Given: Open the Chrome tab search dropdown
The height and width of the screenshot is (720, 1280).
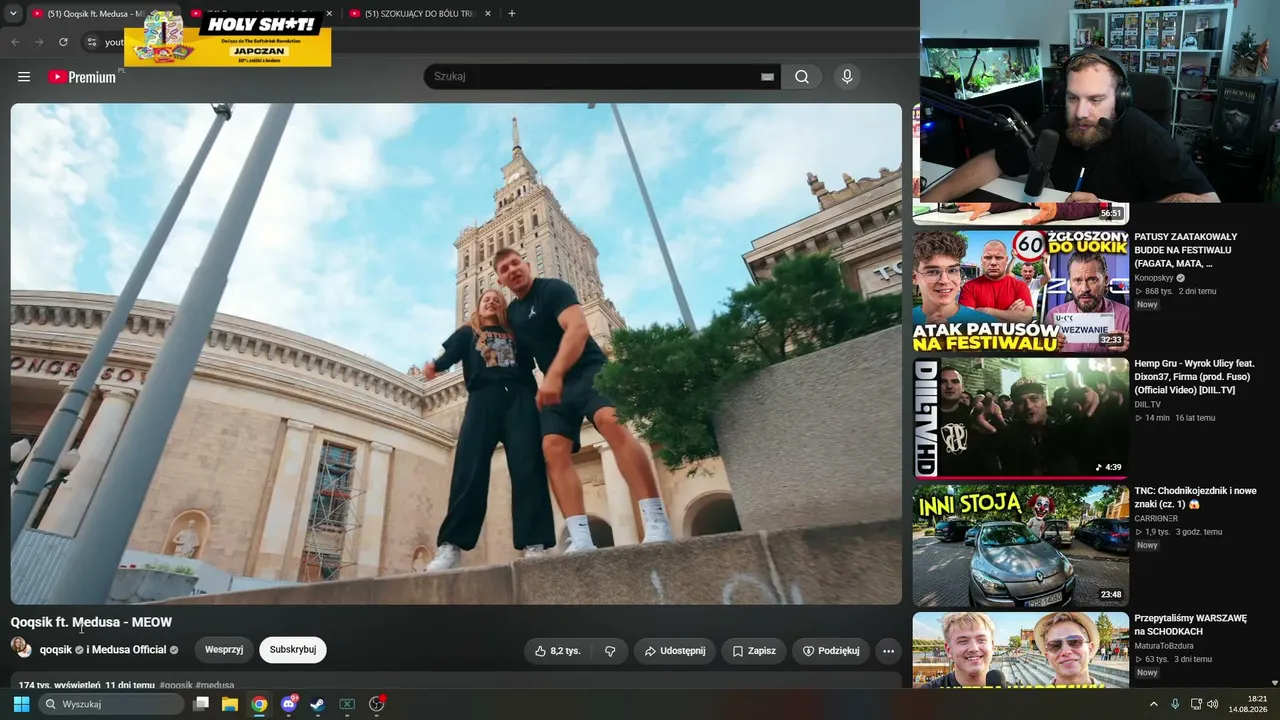Looking at the screenshot, I should tap(13, 13).
